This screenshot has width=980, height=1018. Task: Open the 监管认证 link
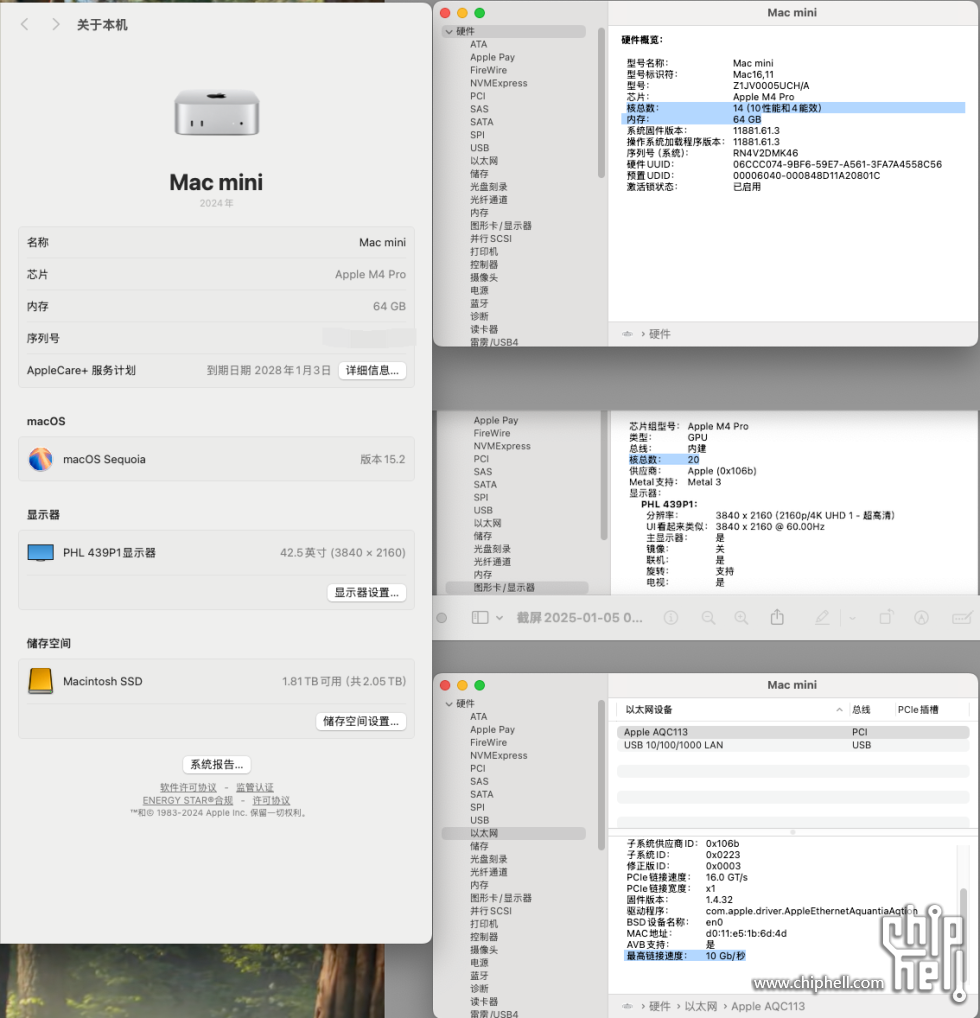(x=255, y=787)
